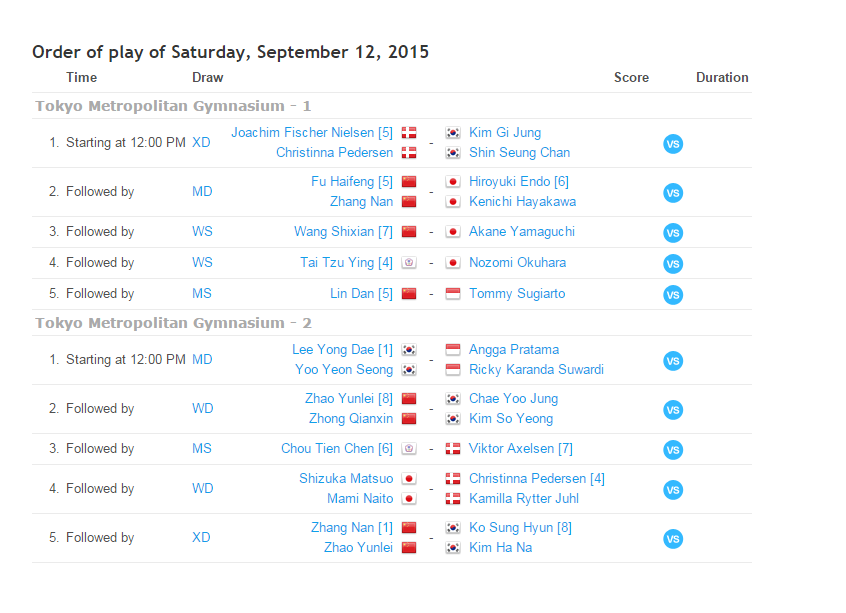Open XD draw link for first match
The width and height of the screenshot is (846, 613).
201,143
